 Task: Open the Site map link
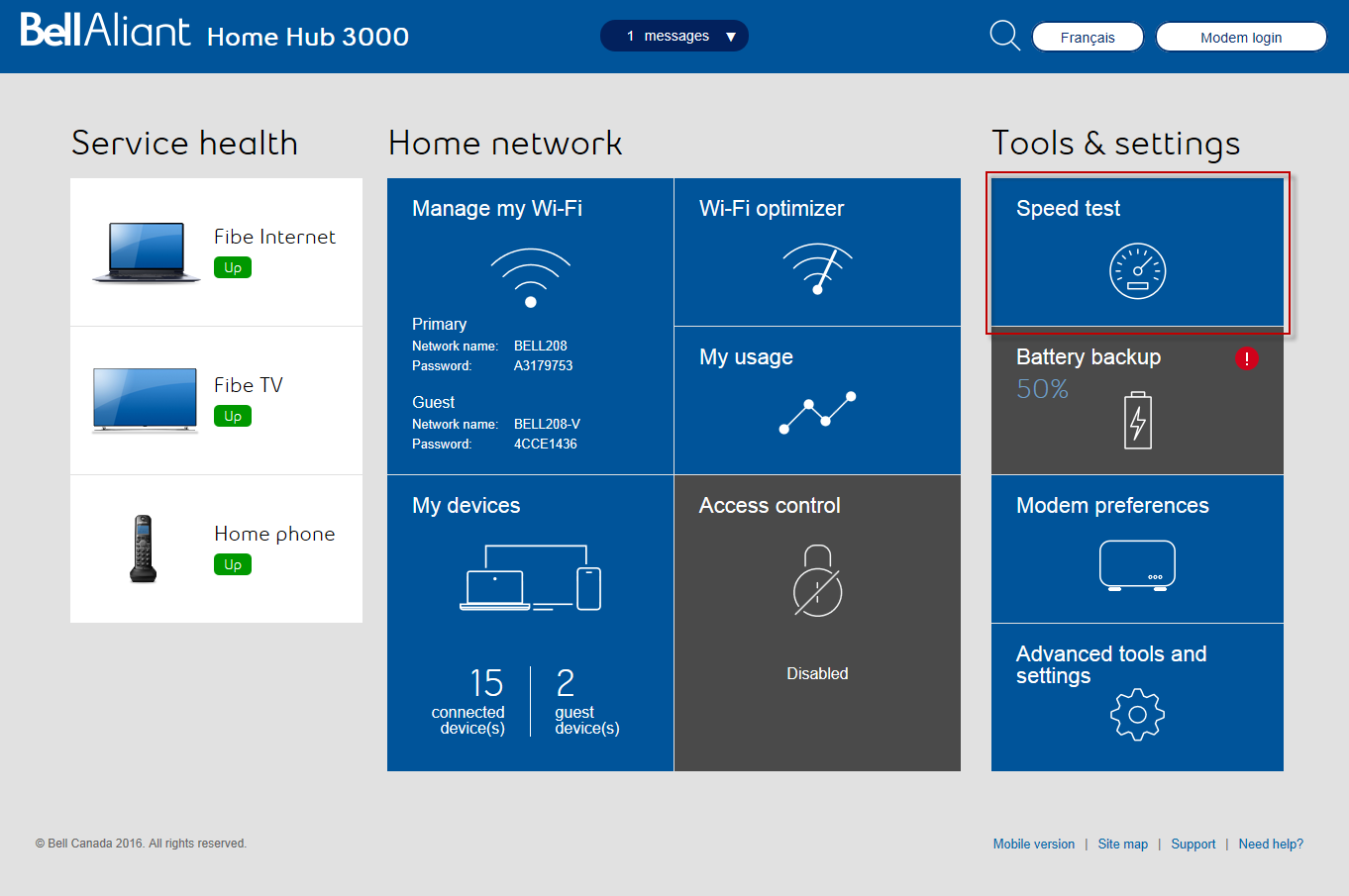pyautogui.click(x=1123, y=845)
